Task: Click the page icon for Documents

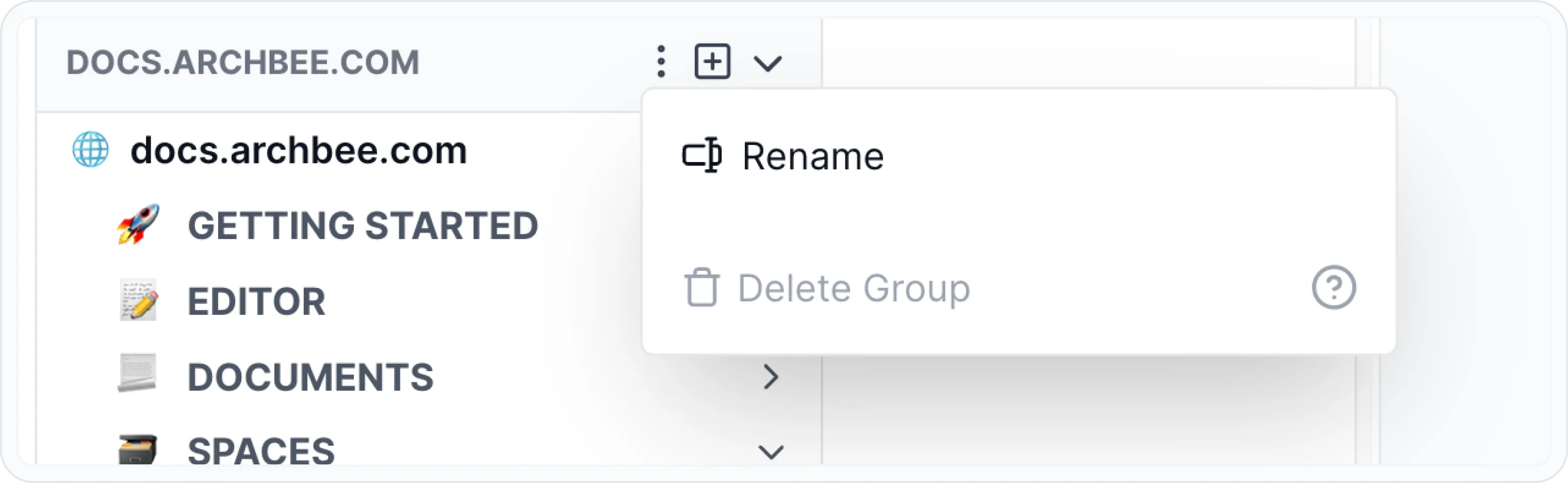Action: tap(138, 373)
